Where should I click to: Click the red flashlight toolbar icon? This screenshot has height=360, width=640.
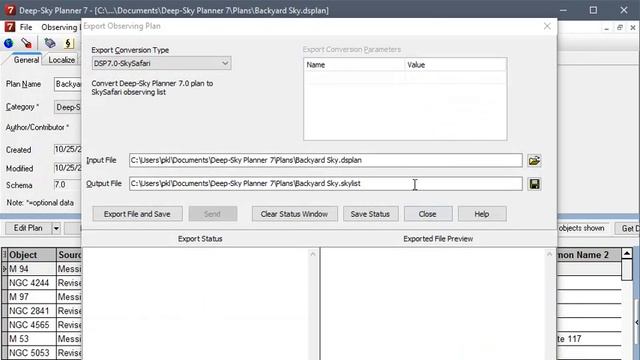(x=27, y=43)
